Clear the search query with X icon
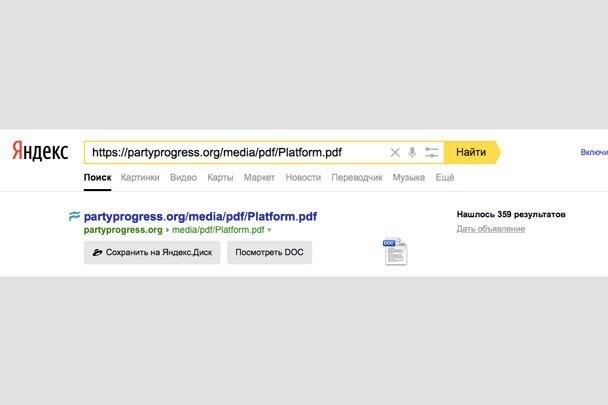The height and width of the screenshot is (405, 608). 395,152
